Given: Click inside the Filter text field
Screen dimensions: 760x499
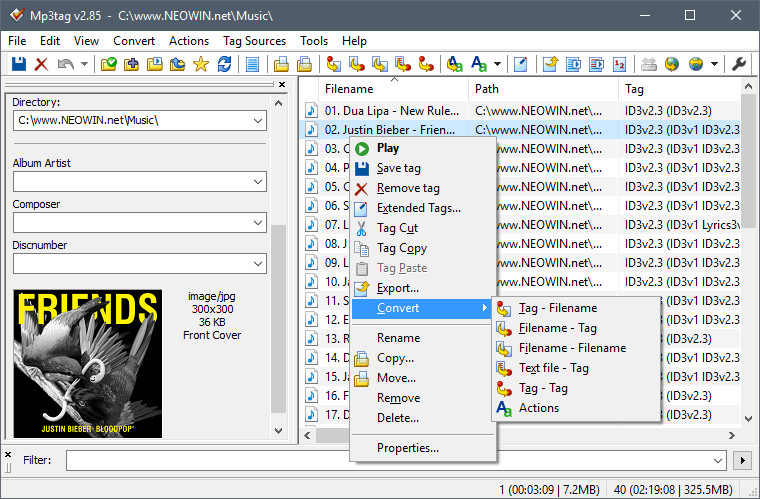Looking at the screenshot, I should click(389, 460).
